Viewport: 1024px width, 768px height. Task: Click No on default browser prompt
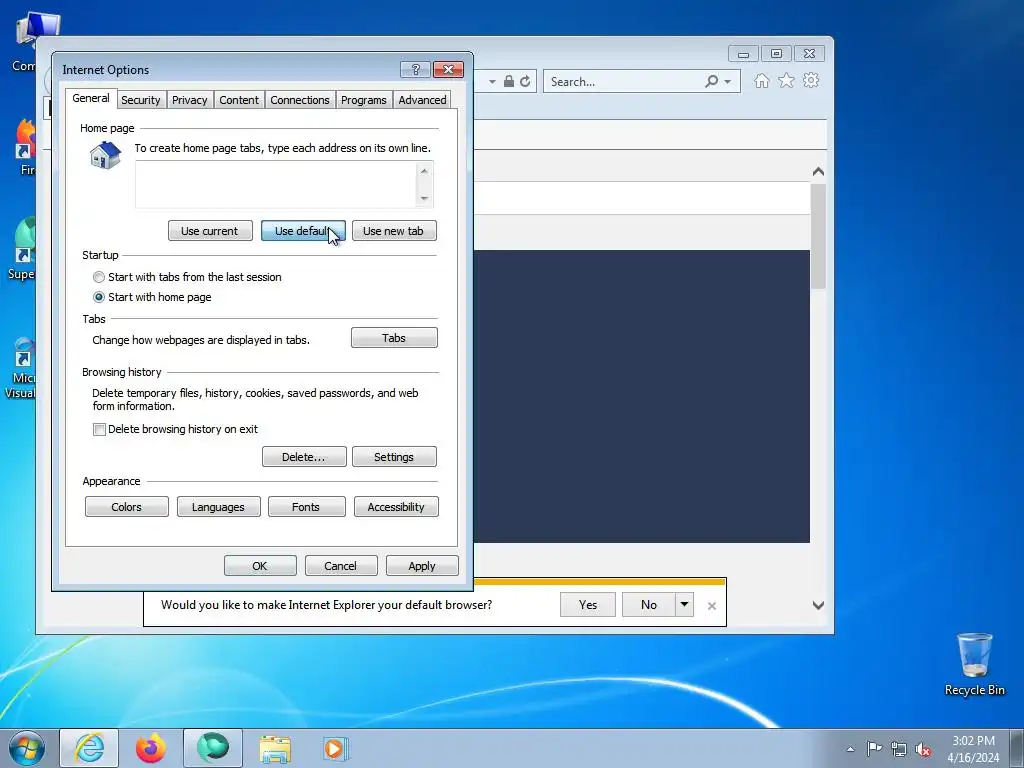click(648, 605)
